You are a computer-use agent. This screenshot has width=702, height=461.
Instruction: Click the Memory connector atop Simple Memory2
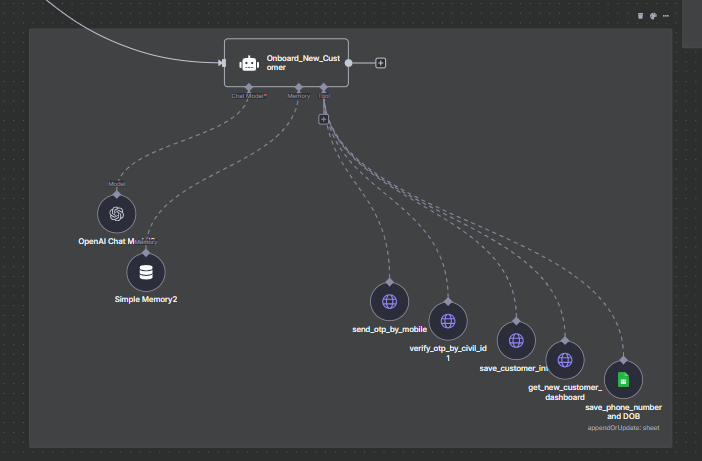click(x=146, y=253)
